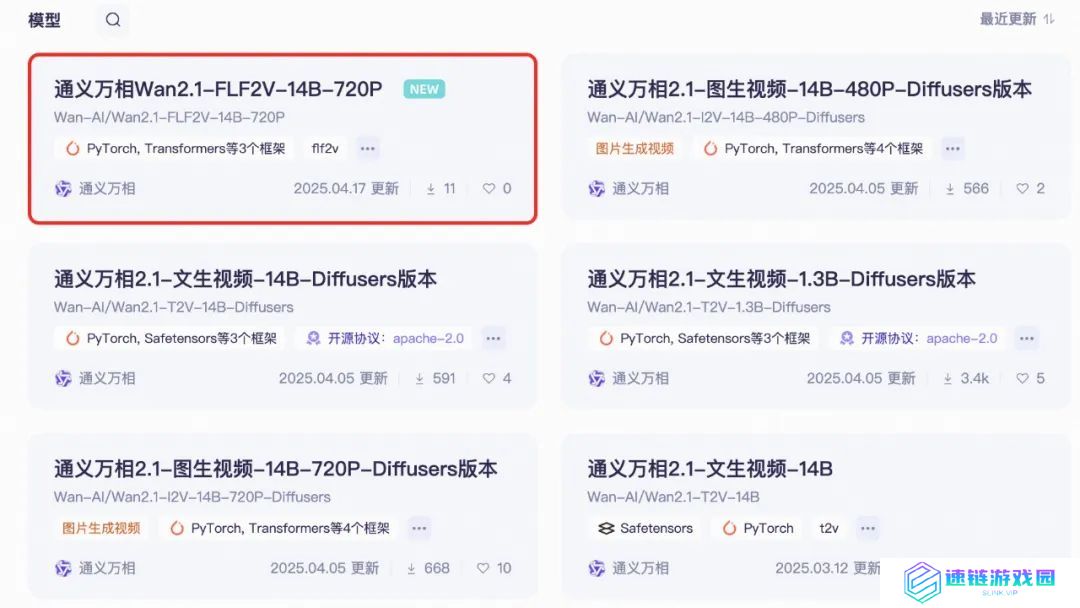Image resolution: width=1080 pixels, height=608 pixels.
Task: Click the 模型 heading
Action: [x=44, y=20]
